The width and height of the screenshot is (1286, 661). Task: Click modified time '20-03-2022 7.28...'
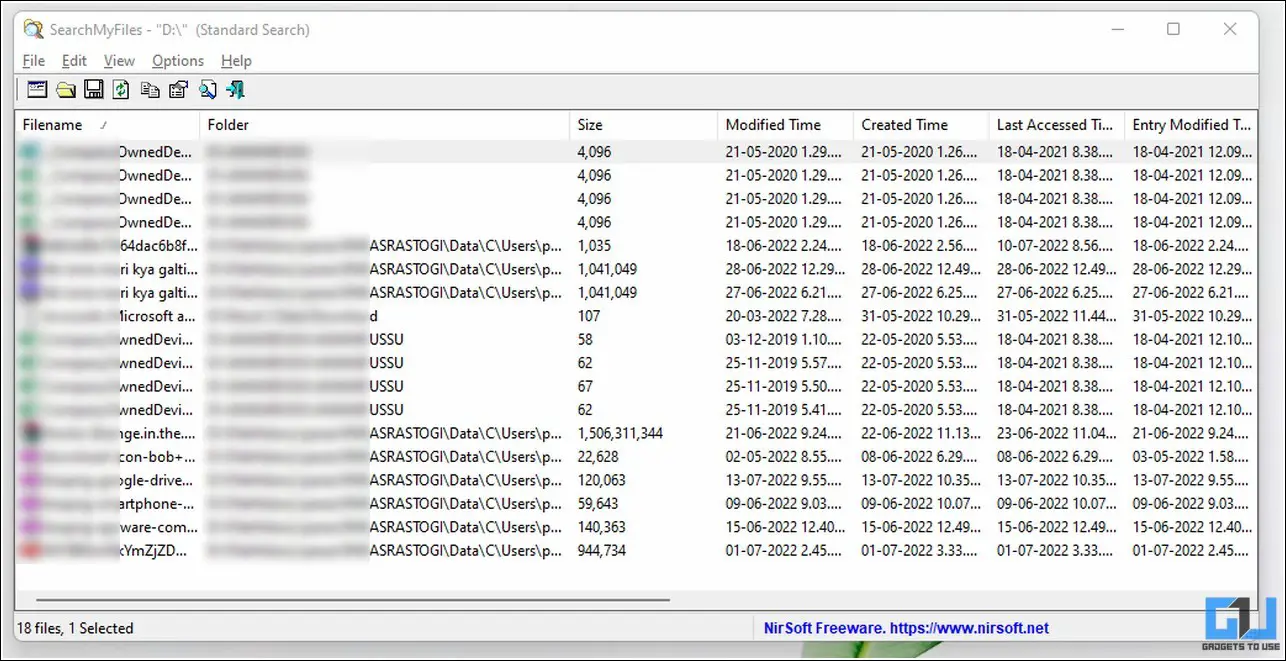coord(784,316)
